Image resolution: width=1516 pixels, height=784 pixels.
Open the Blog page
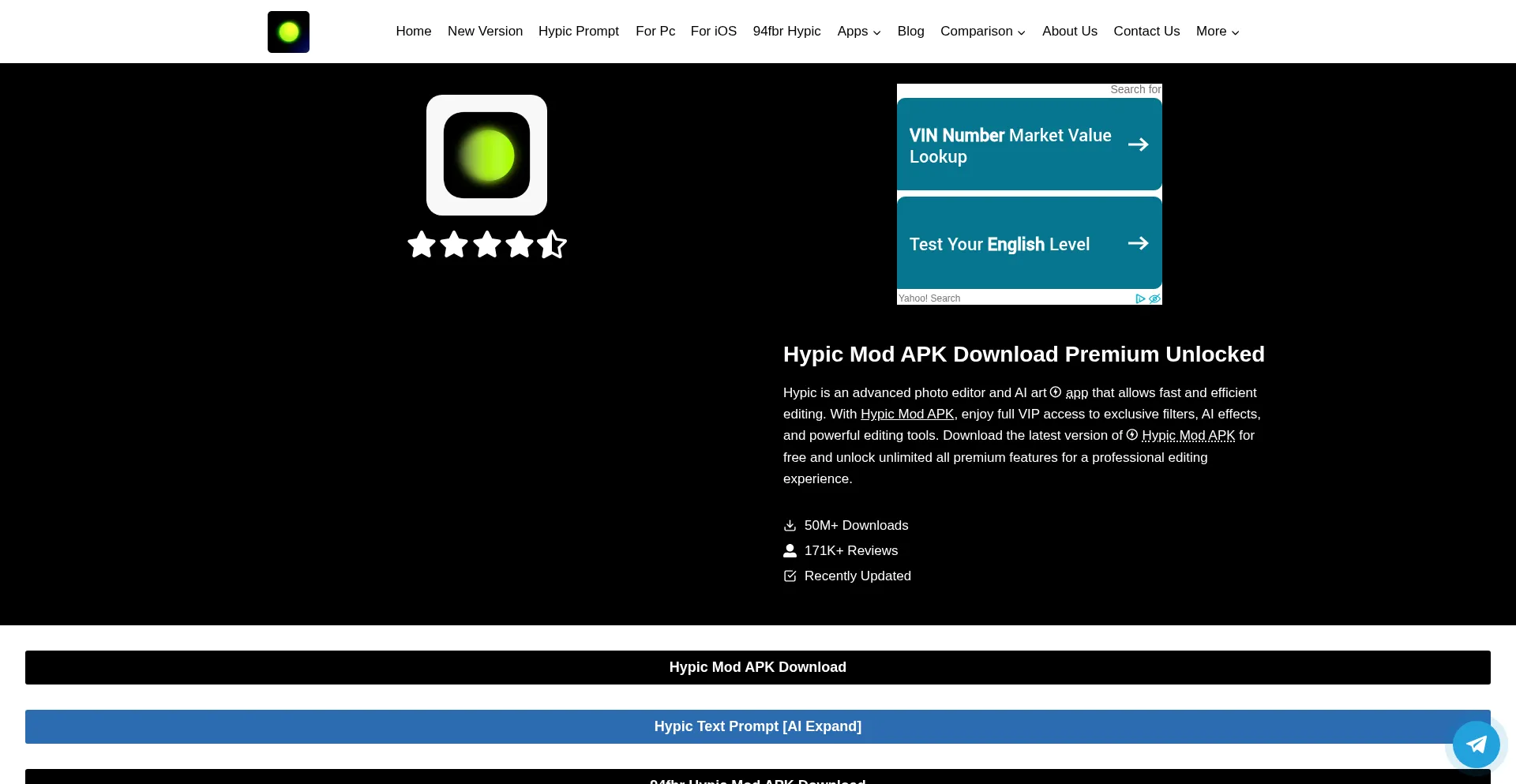[x=910, y=32]
